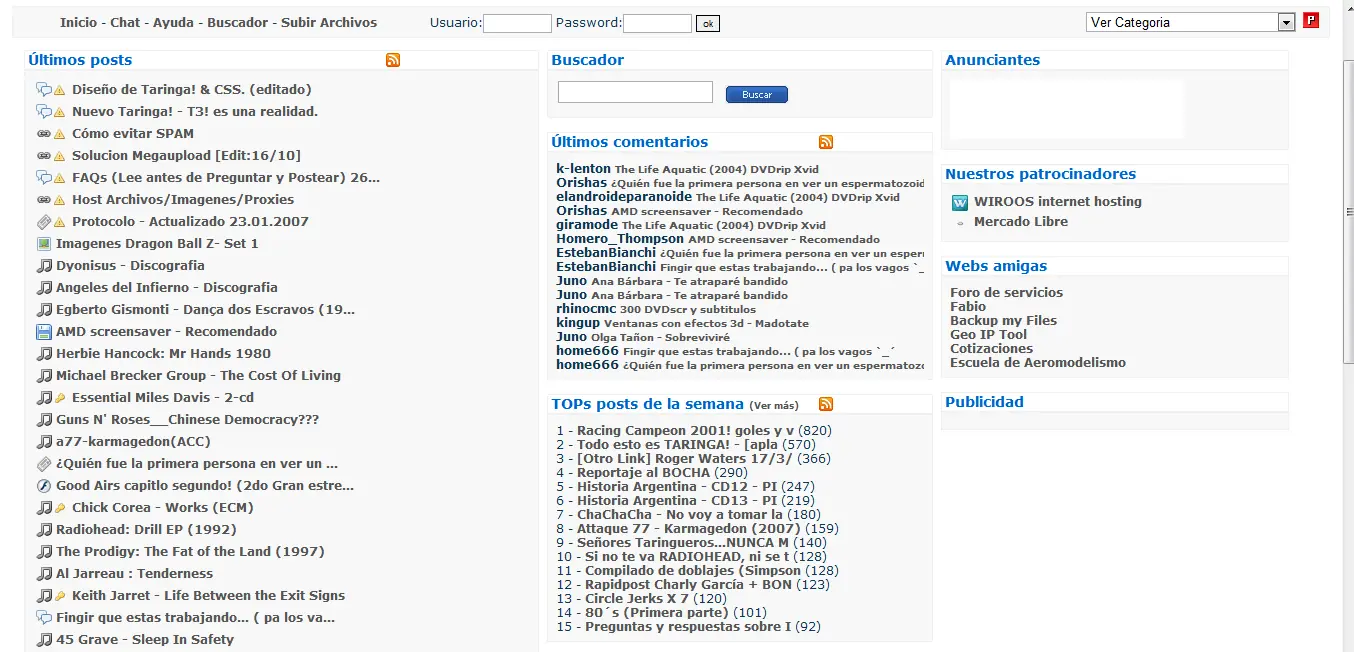
Task: Open top post Circle Jerks X 7
Action: pos(637,598)
